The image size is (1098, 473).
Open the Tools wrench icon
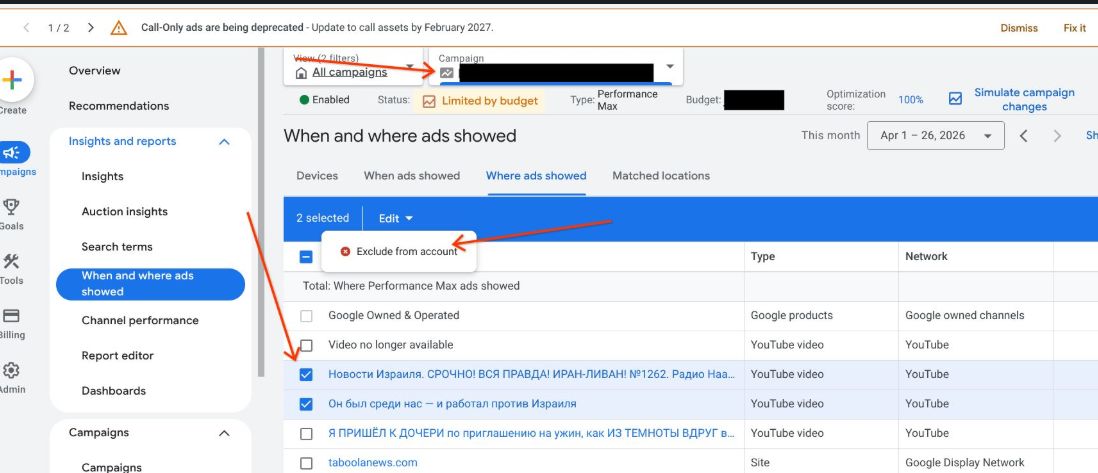pos(11,261)
